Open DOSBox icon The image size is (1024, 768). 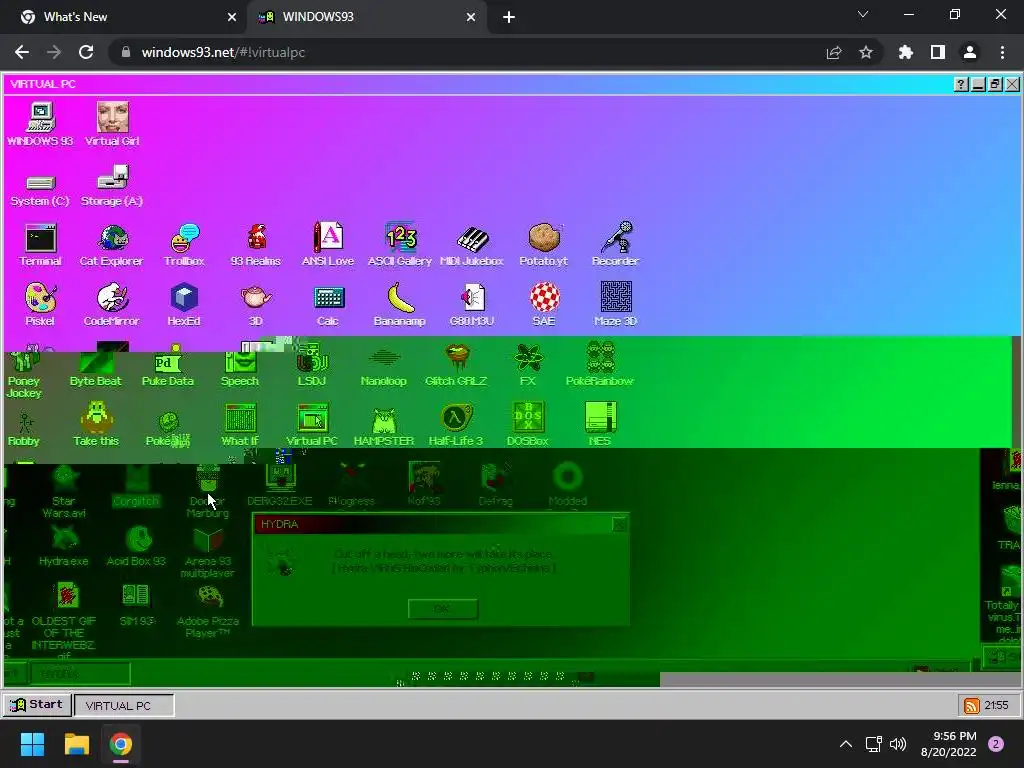(528, 424)
